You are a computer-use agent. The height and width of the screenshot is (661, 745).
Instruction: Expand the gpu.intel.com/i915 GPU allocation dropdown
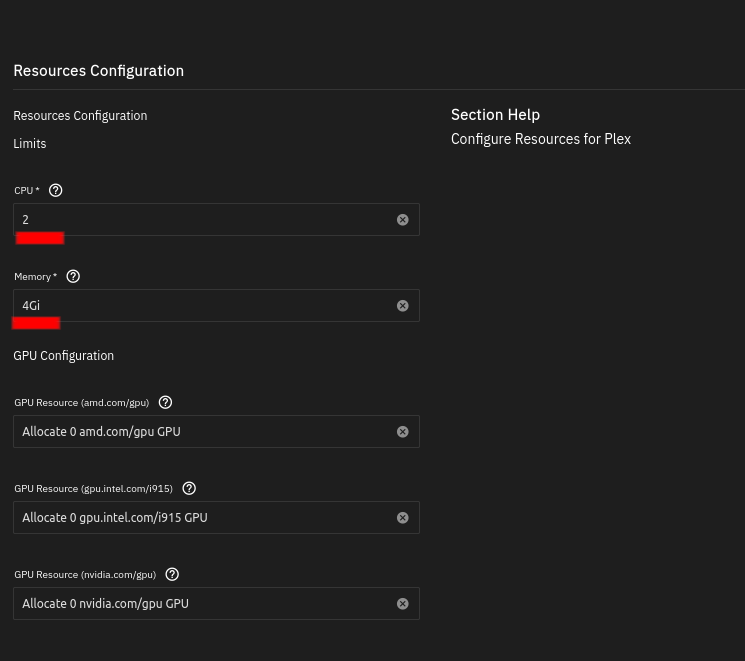(200, 518)
